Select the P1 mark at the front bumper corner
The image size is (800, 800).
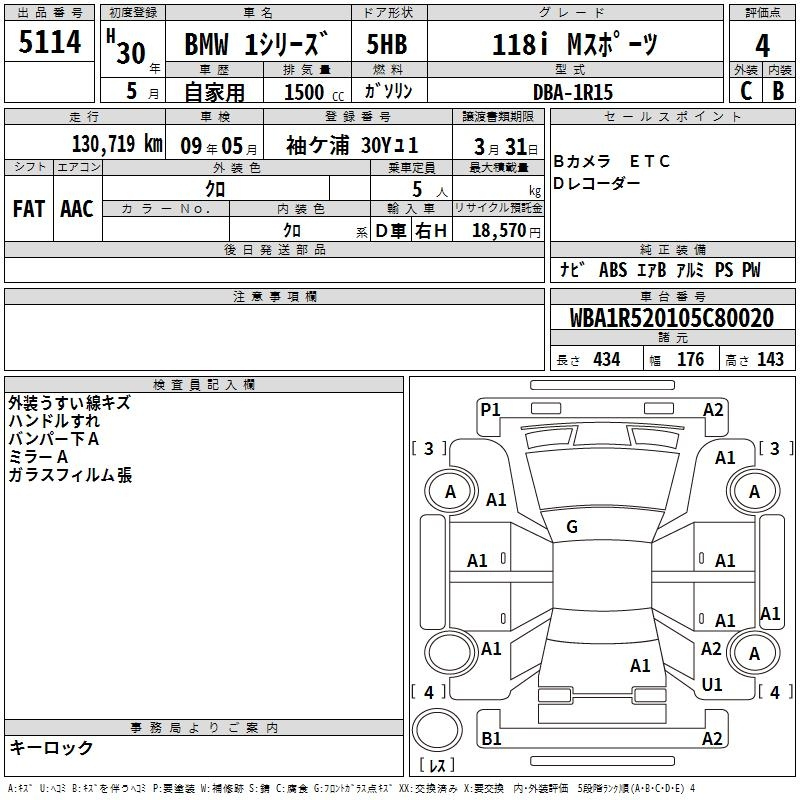(x=490, y=409)
